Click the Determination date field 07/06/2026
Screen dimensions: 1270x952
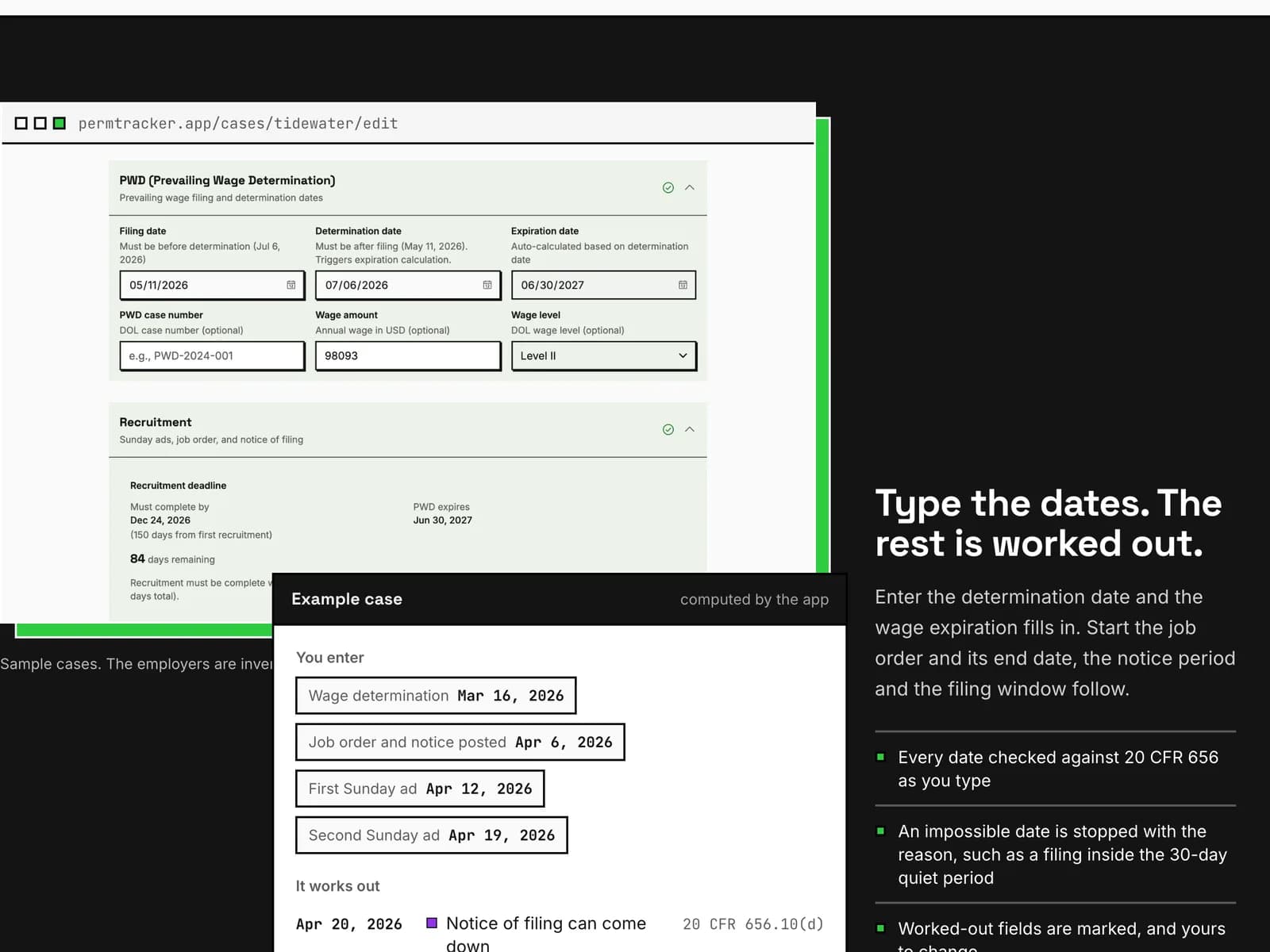(x=408, y=285)
